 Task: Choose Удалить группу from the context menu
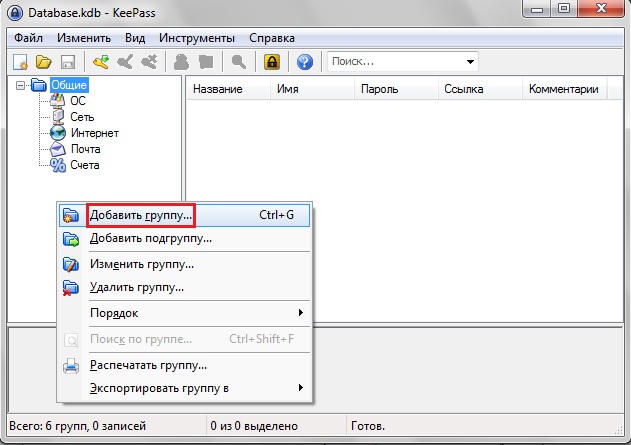pos(137,287)
